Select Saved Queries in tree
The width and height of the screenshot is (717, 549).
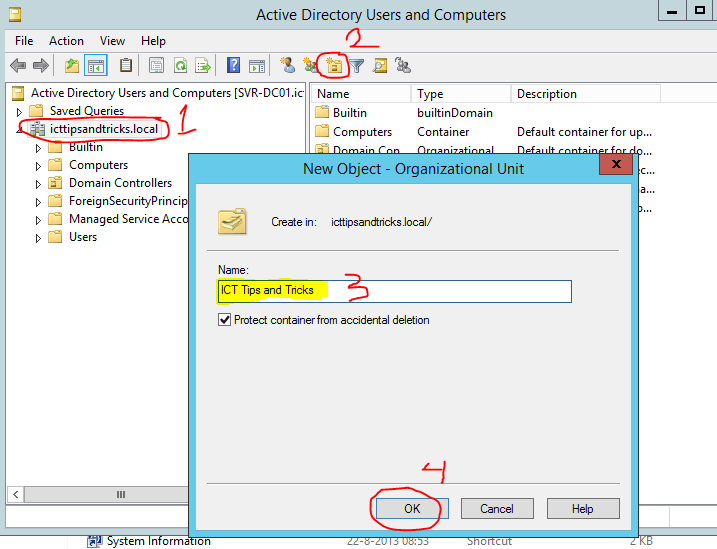(x=87, y=111)
